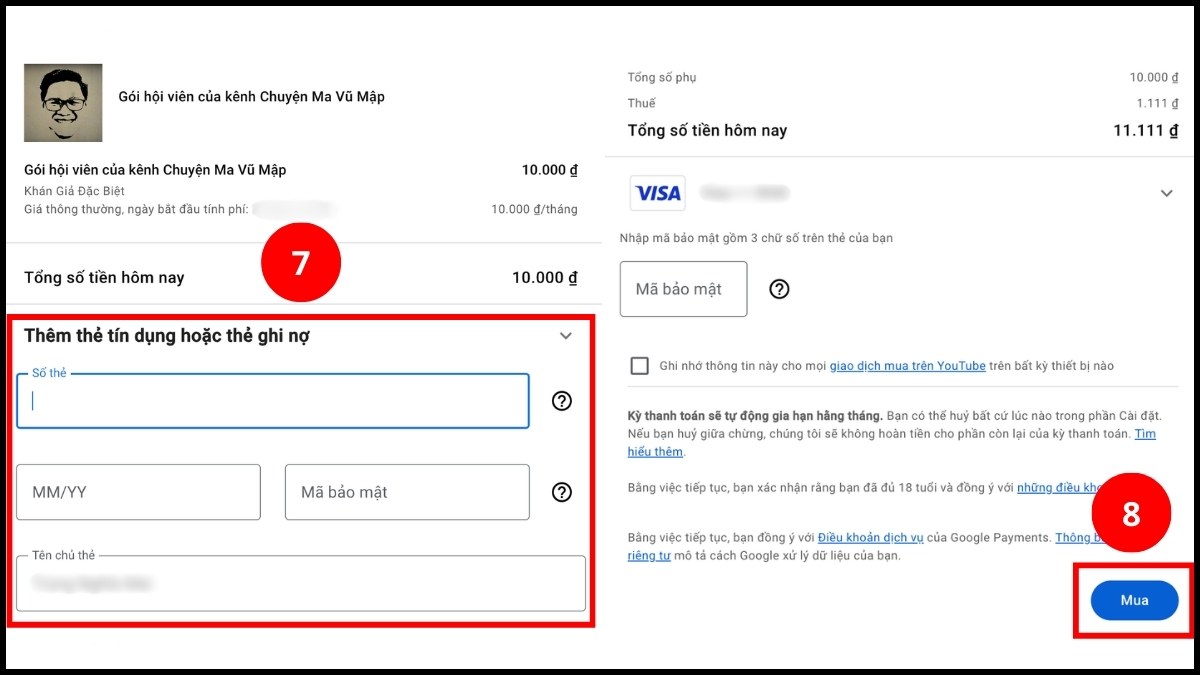Open help next to the Số thẻ field
The height and width of the screenshot is (675, 1200).
pyautogui.click(x=562, y=401)
